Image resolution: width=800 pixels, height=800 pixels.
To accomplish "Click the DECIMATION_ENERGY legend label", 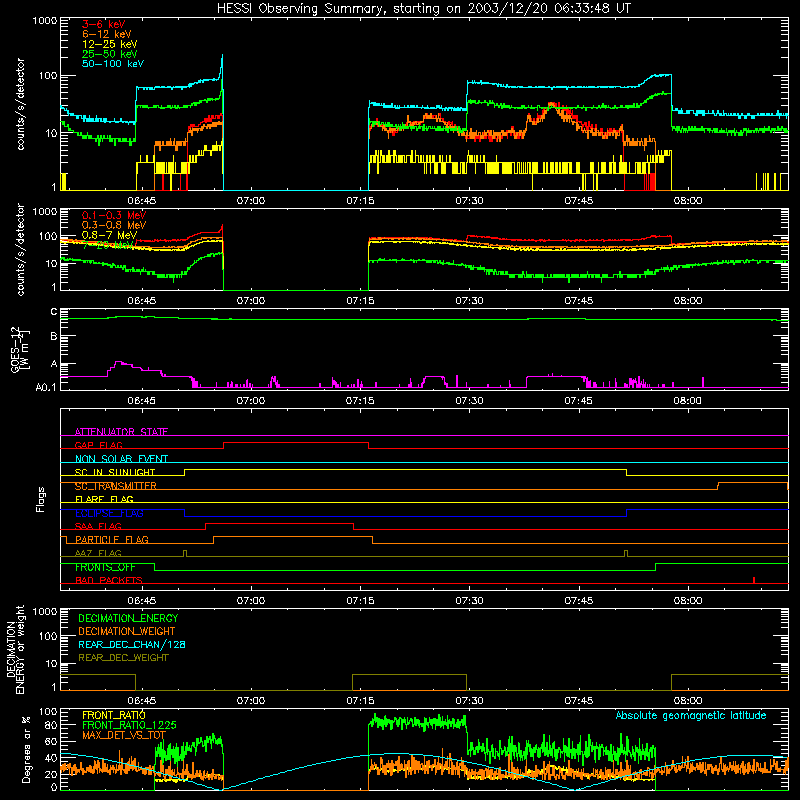I will [x=128, y=618].
